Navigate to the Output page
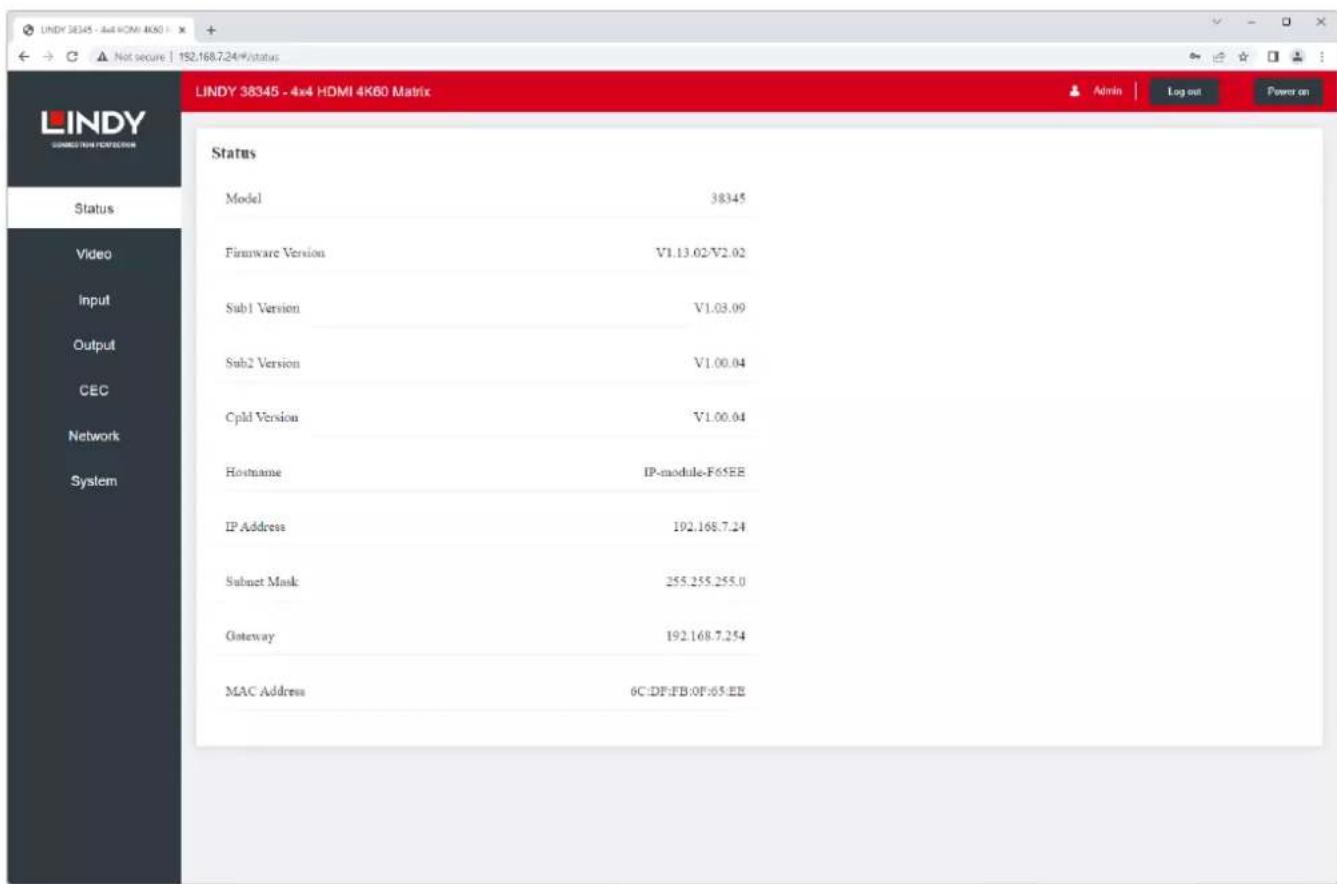The width and height of the screenshot is (1337, 884). tap(94, 345)
